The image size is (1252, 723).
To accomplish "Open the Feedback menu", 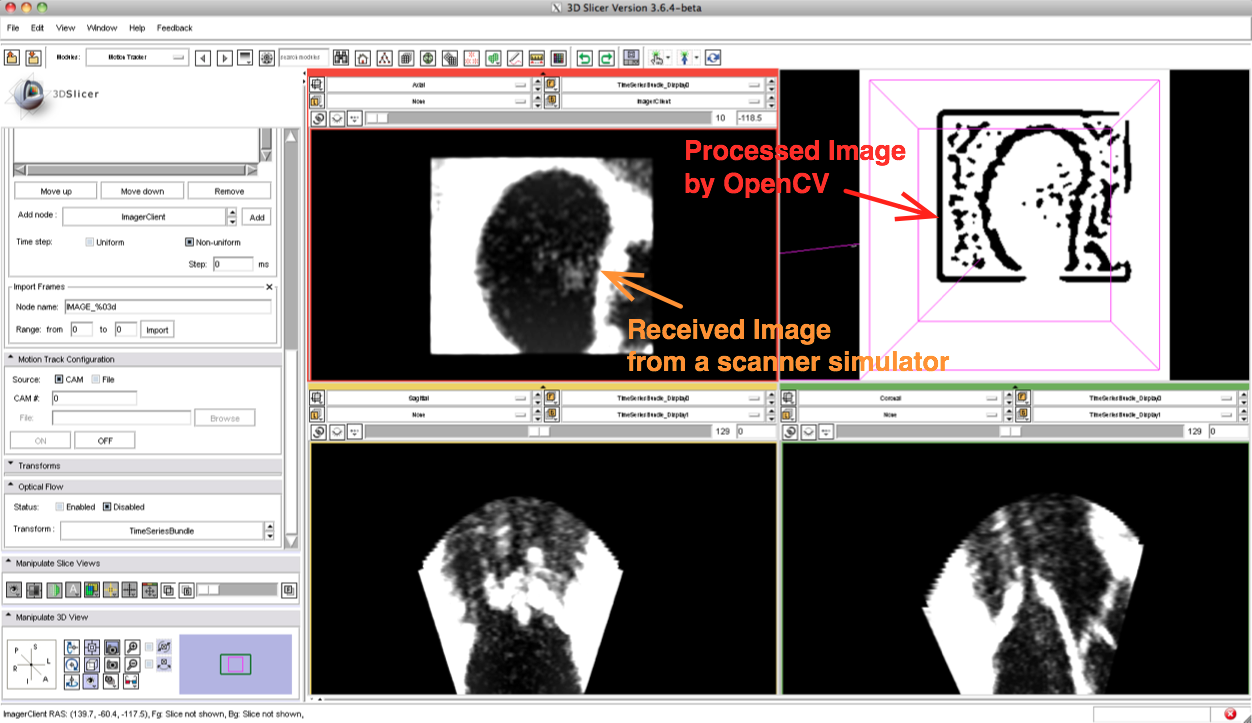I will pos(174,28).
